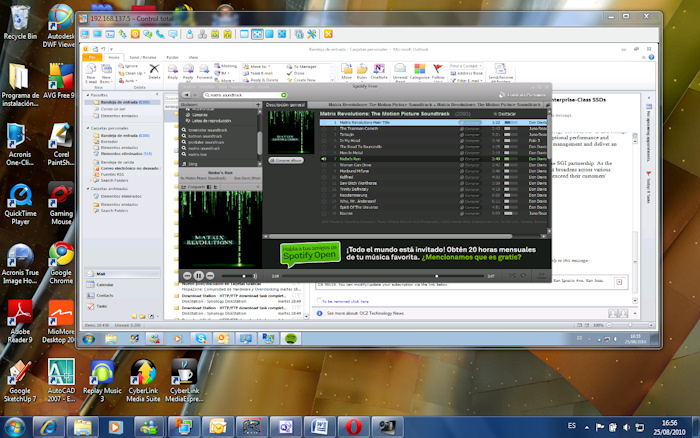The width and height of the screenshot is (700, 438).
Task: Go back to the previous Spotify track
Action: (x=186, y=275)
